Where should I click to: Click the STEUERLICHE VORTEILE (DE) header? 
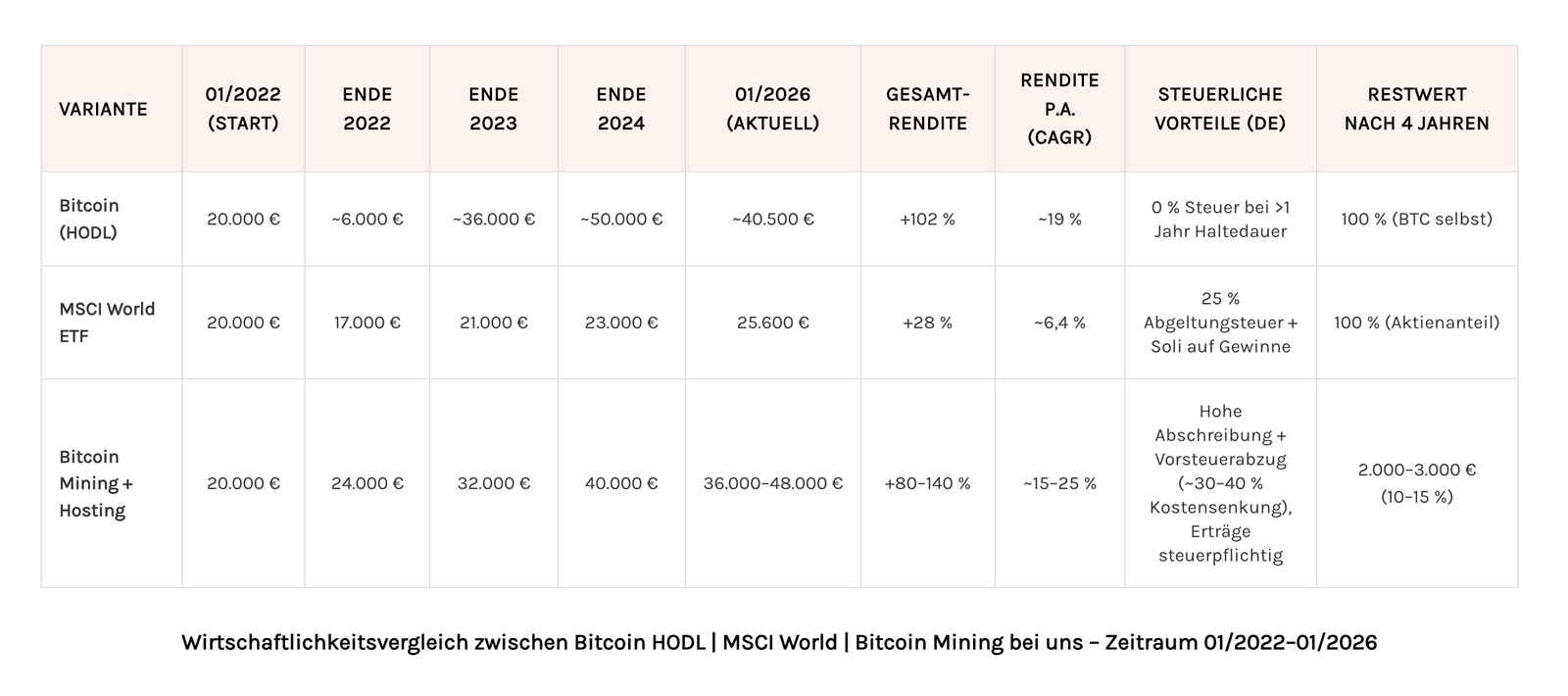pos(1220,109)
